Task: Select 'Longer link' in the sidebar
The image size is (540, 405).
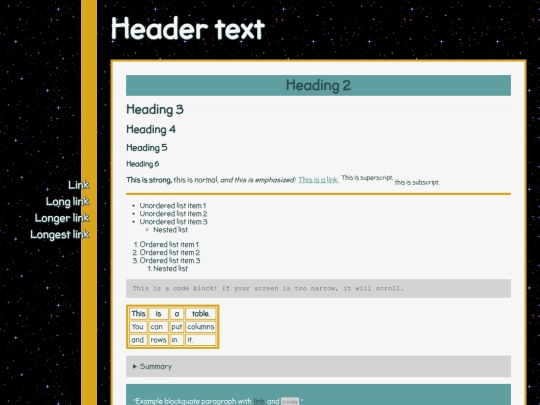Action: [62, 218]
